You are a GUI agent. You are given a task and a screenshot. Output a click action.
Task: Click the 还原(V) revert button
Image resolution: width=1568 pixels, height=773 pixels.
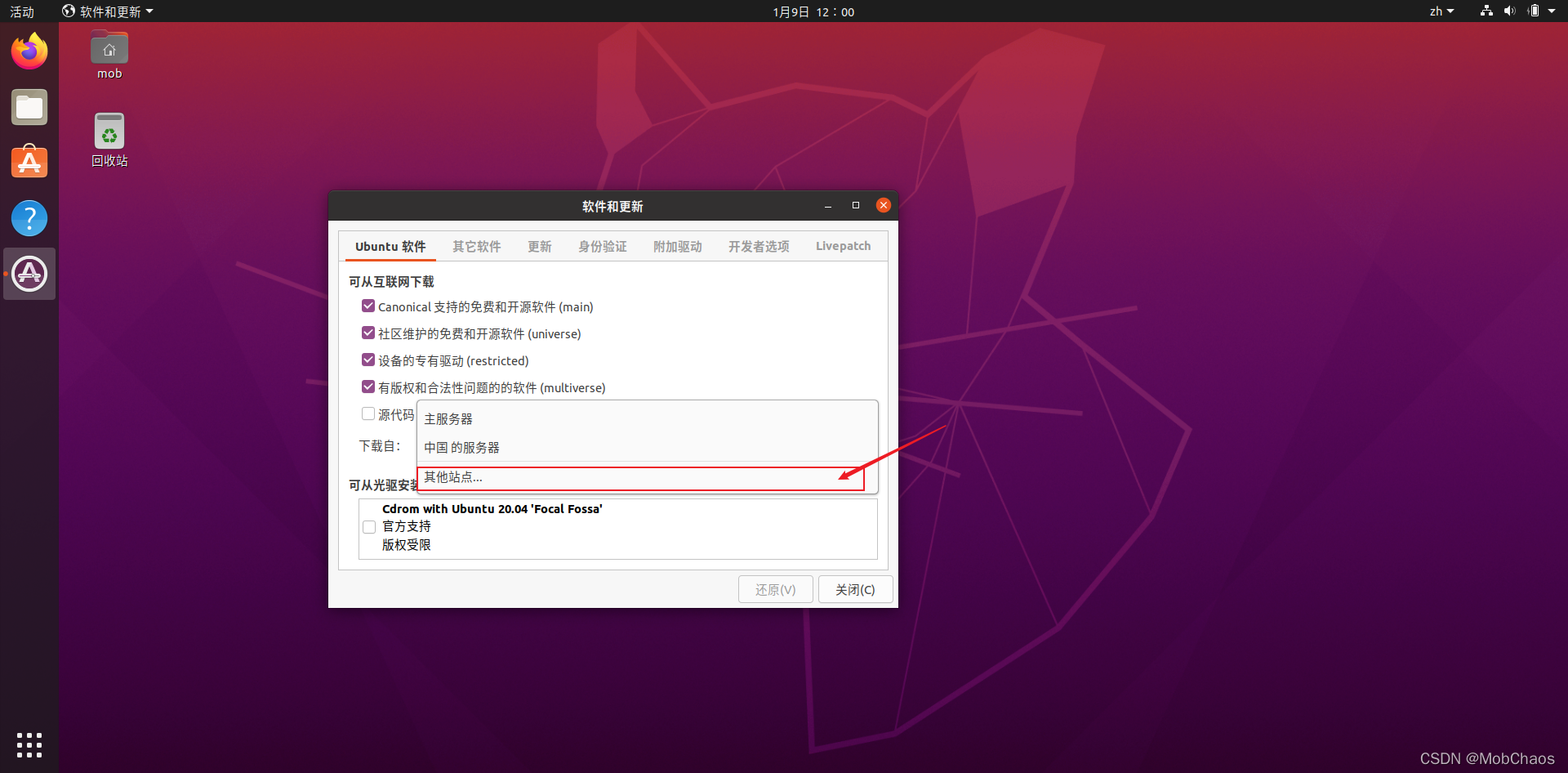776,589
